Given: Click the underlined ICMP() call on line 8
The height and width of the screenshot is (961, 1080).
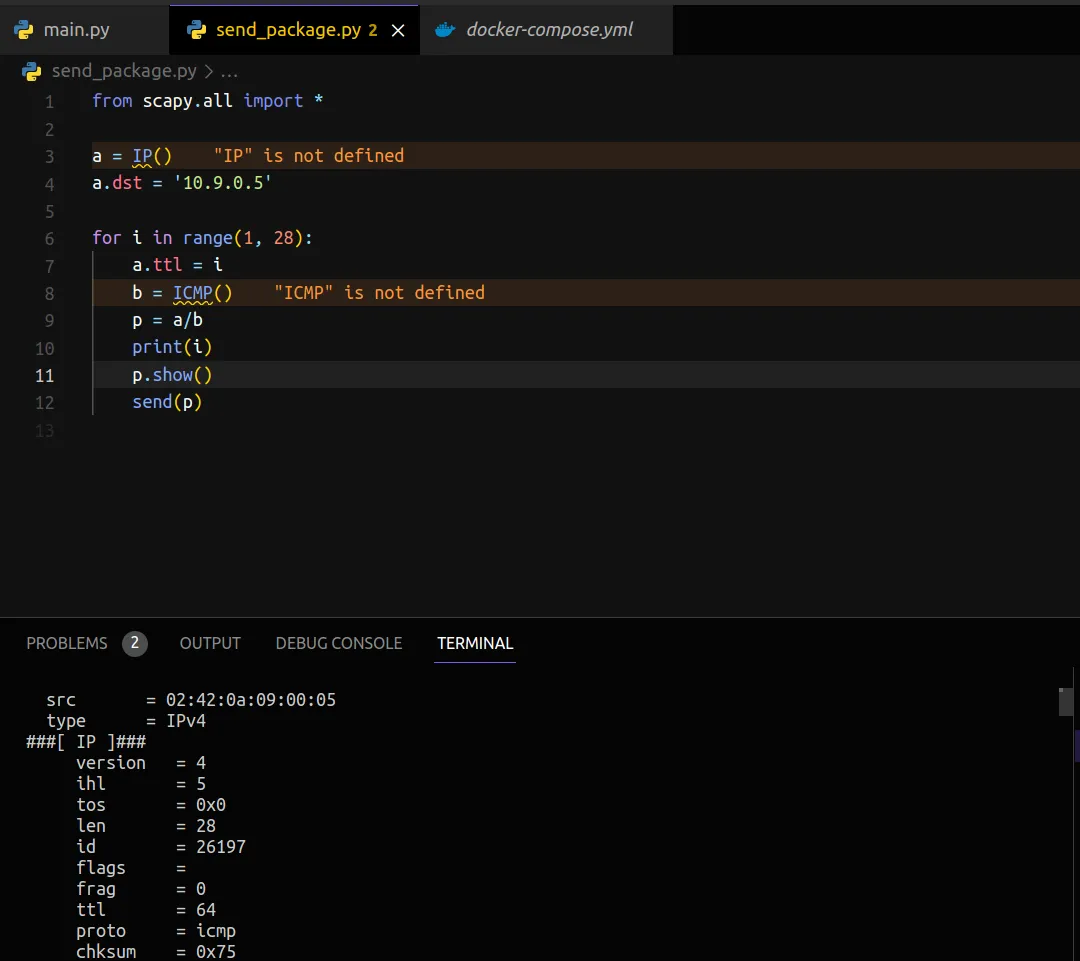Looking at the screenshot, I should tap(202, 293).
